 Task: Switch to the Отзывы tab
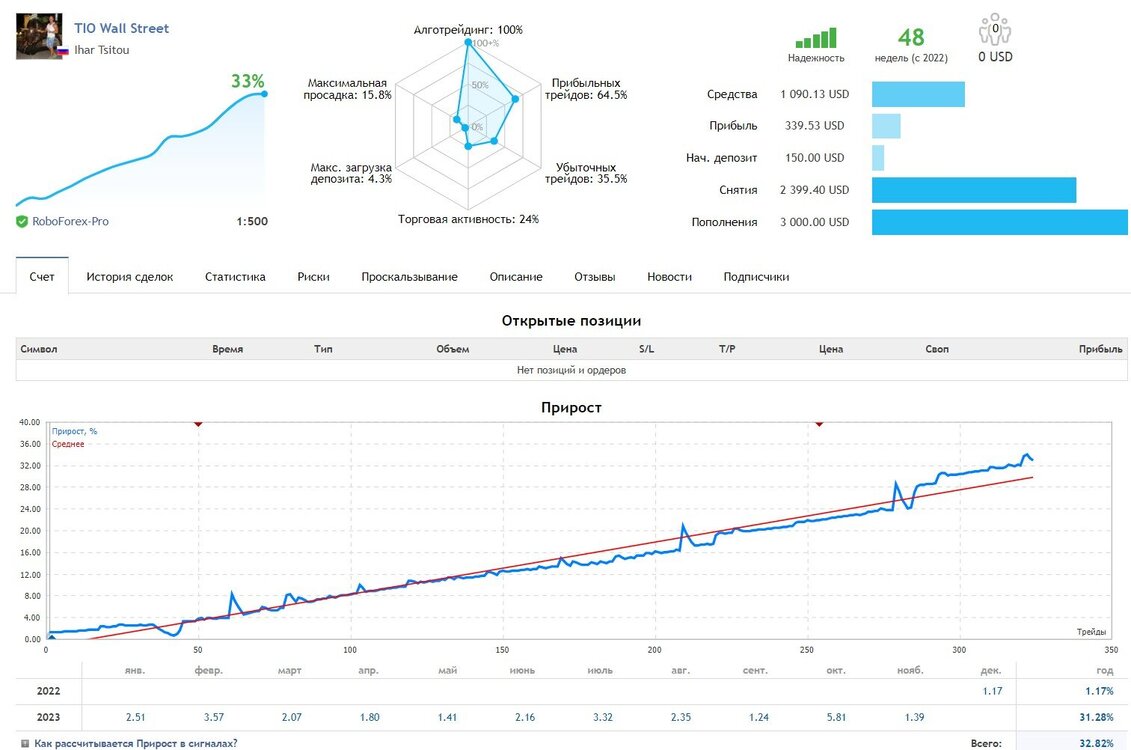tap(594, 276)
